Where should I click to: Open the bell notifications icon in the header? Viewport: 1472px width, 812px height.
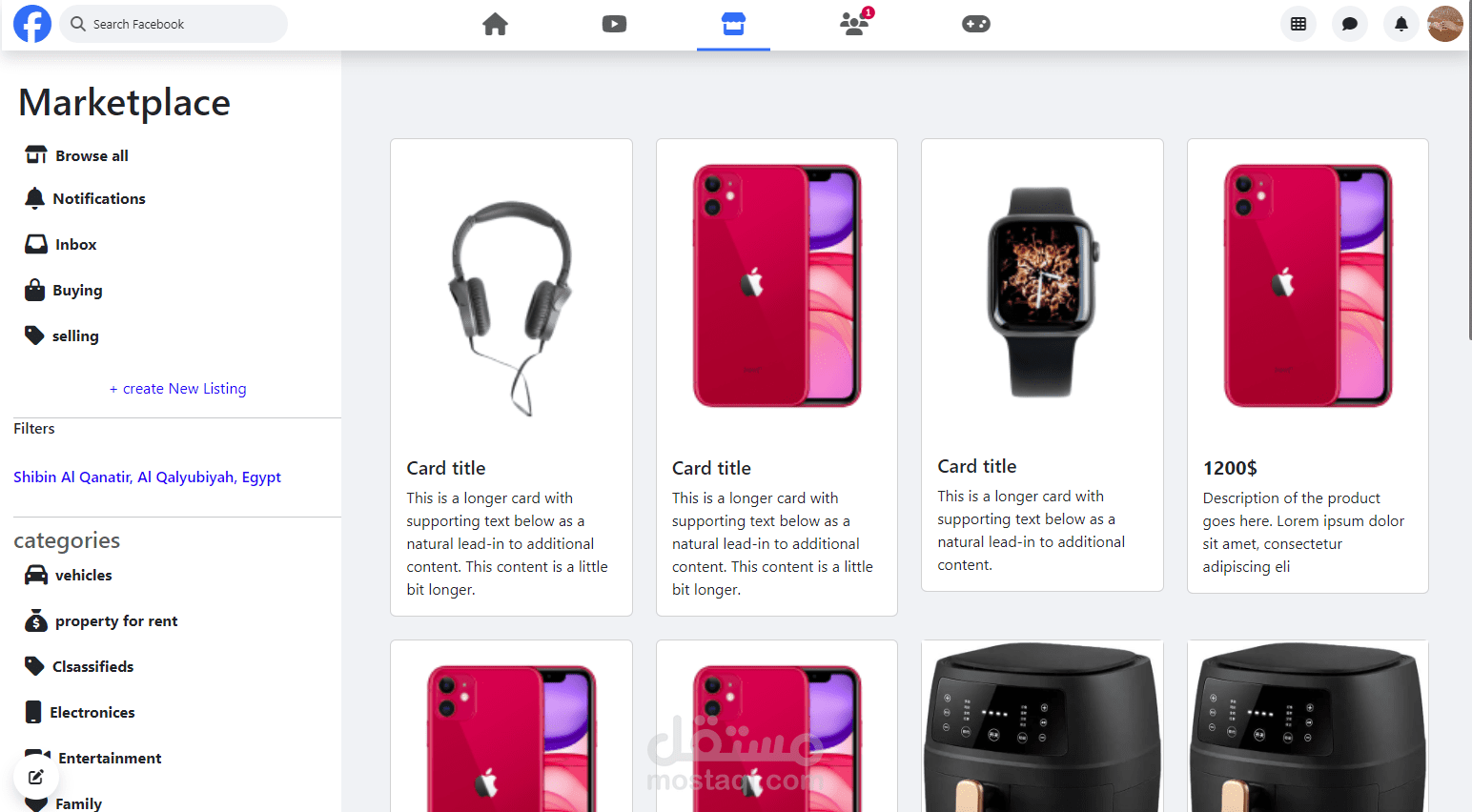point(1401,24)
